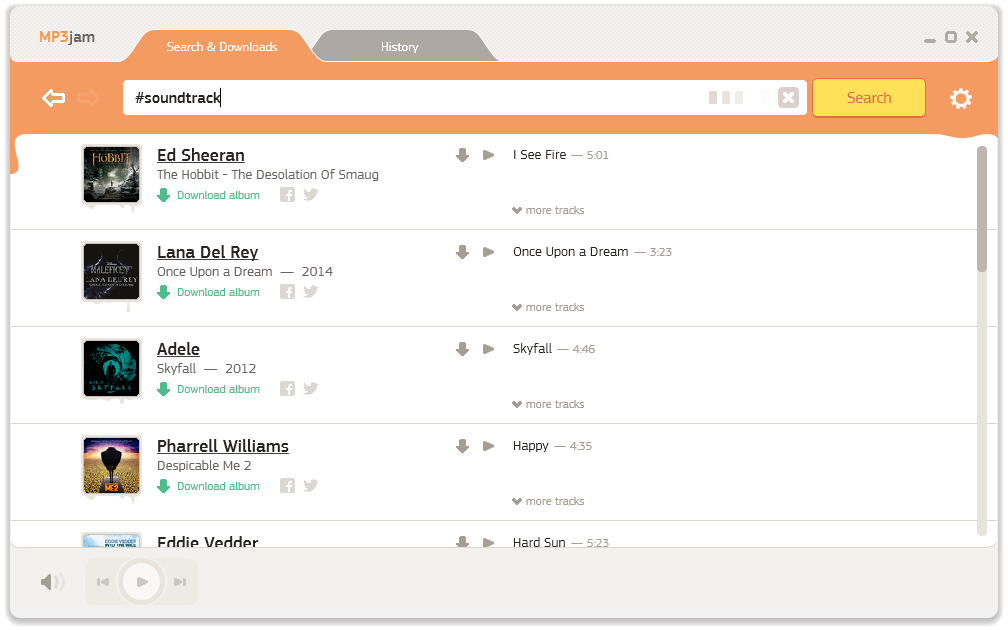This screenshot has height=630, width=1008.
Task: Open the History tab
Action: (x=400, y=46)
